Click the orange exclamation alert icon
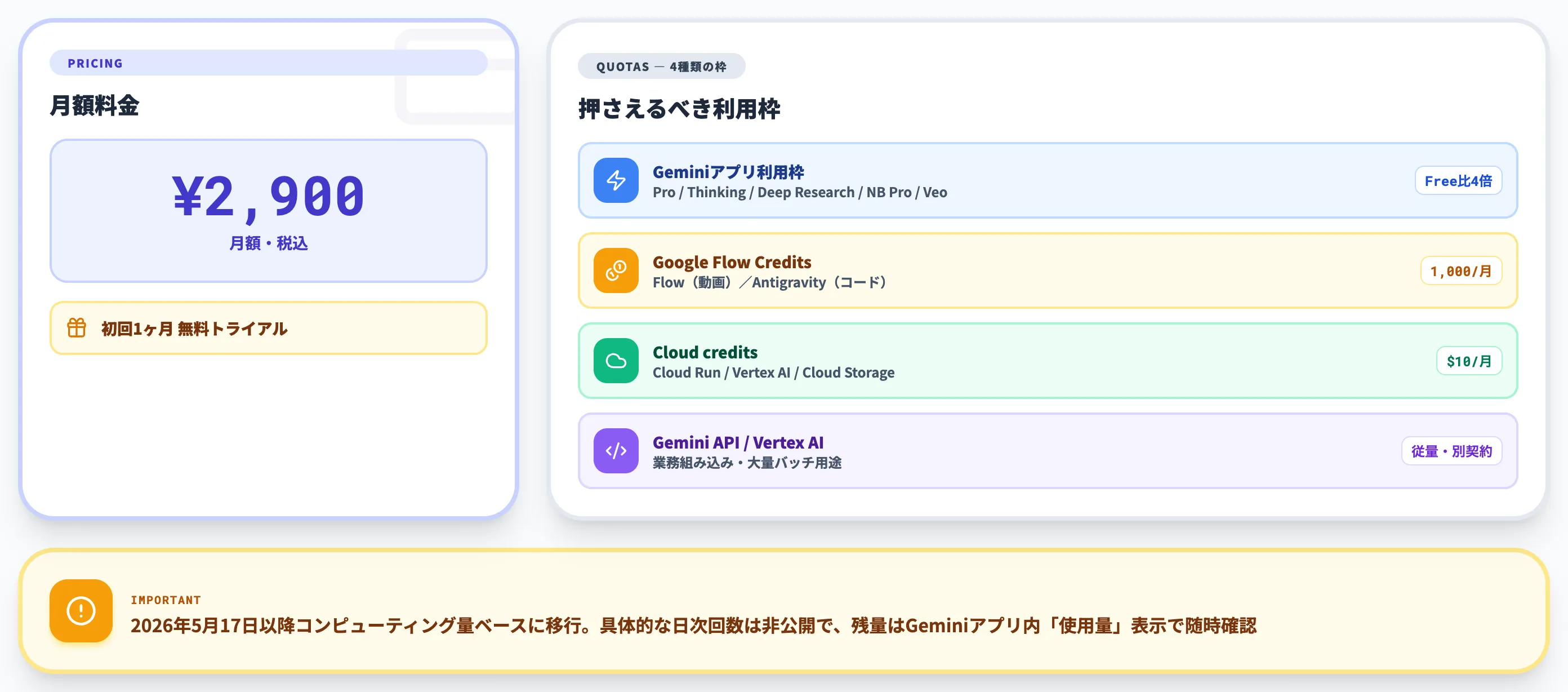The image size is (1568, 692). click(81, 610)
